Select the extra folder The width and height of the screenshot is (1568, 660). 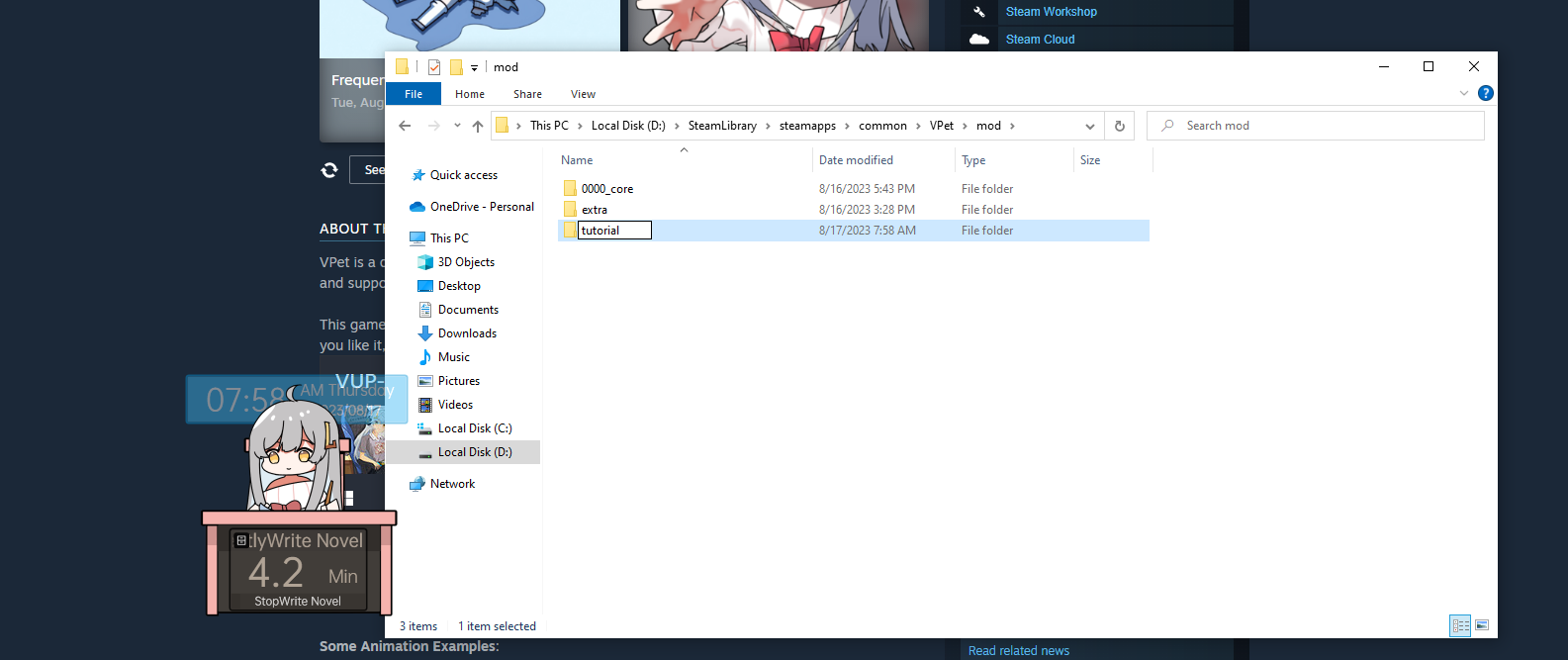(x=595, y=210)
